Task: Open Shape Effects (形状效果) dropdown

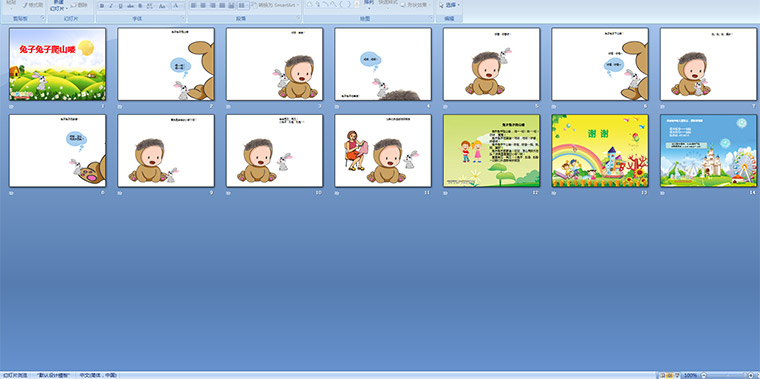Action: pyautogui.click(x=417, y=5)
